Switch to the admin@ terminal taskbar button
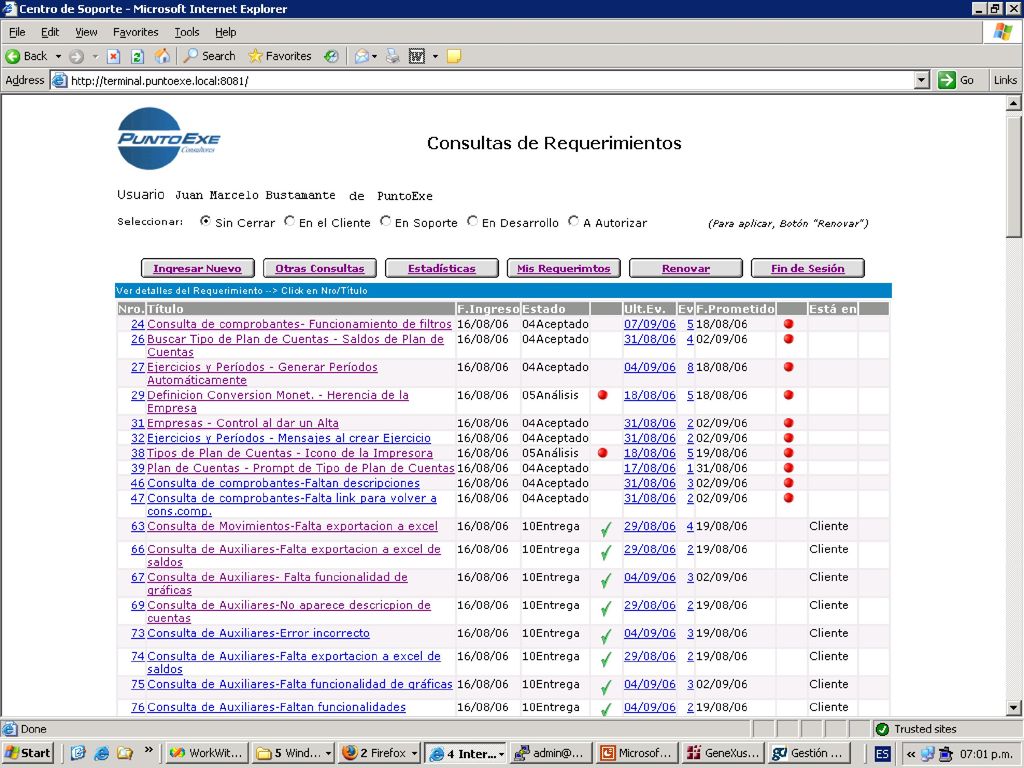Viewport: 1024px width, 768px height. pos(550,753)
